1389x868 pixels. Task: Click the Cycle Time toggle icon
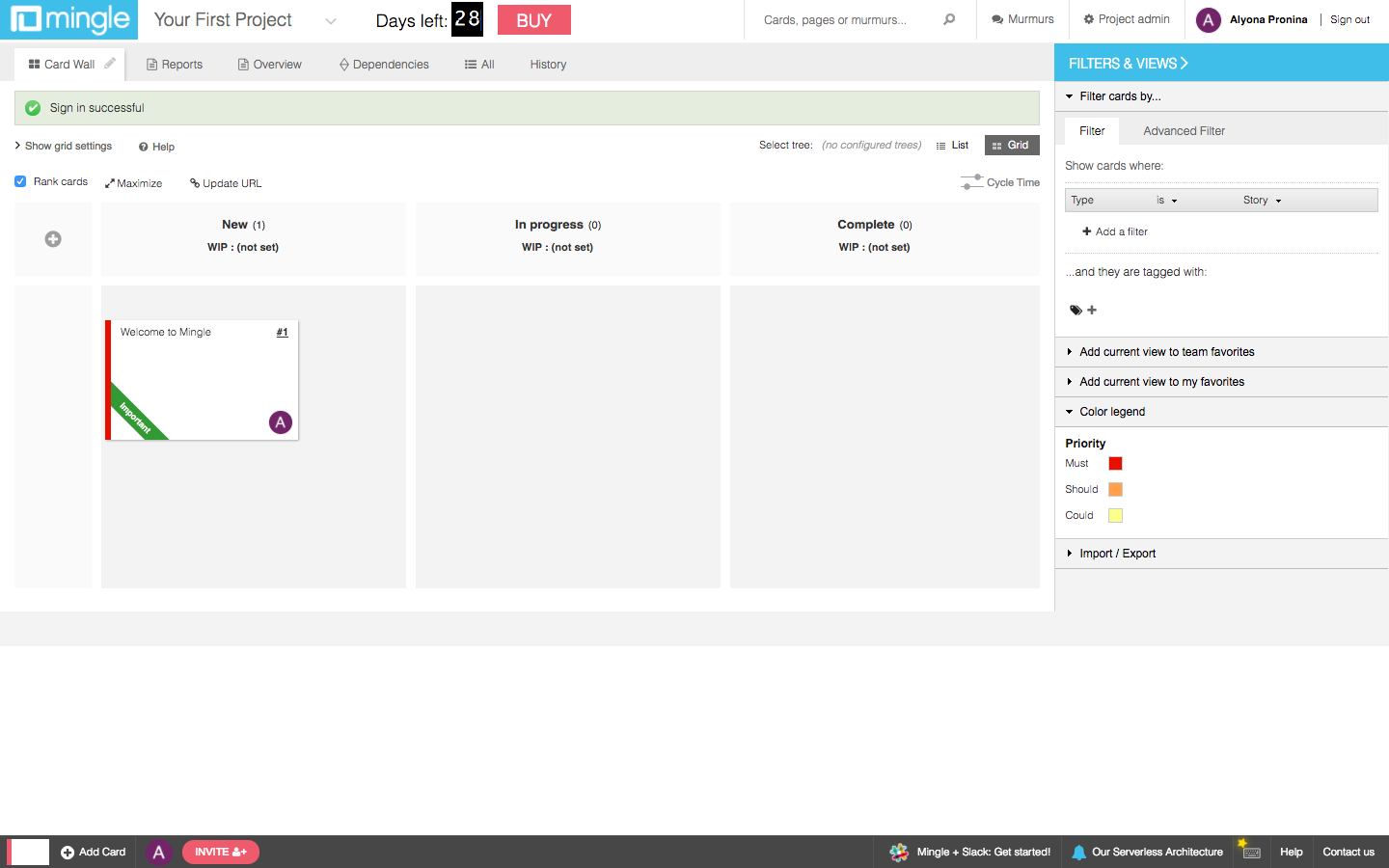(972, 181)
